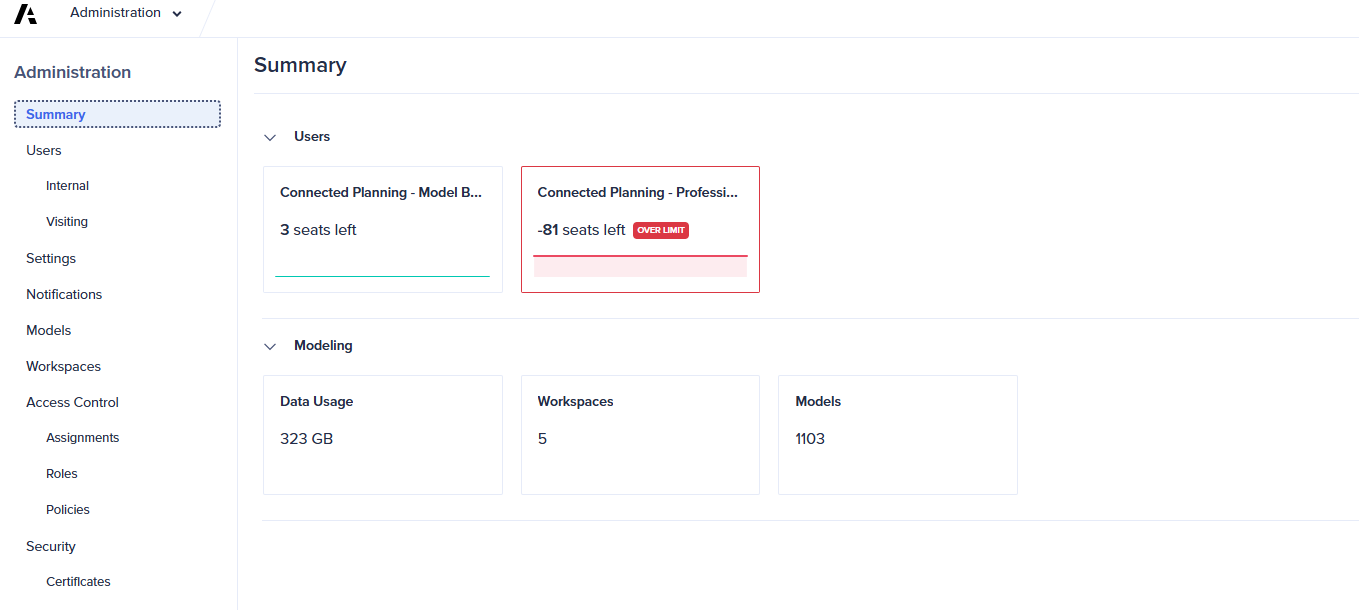
Task: Click the Modeling section label
Action: [323, 346]
